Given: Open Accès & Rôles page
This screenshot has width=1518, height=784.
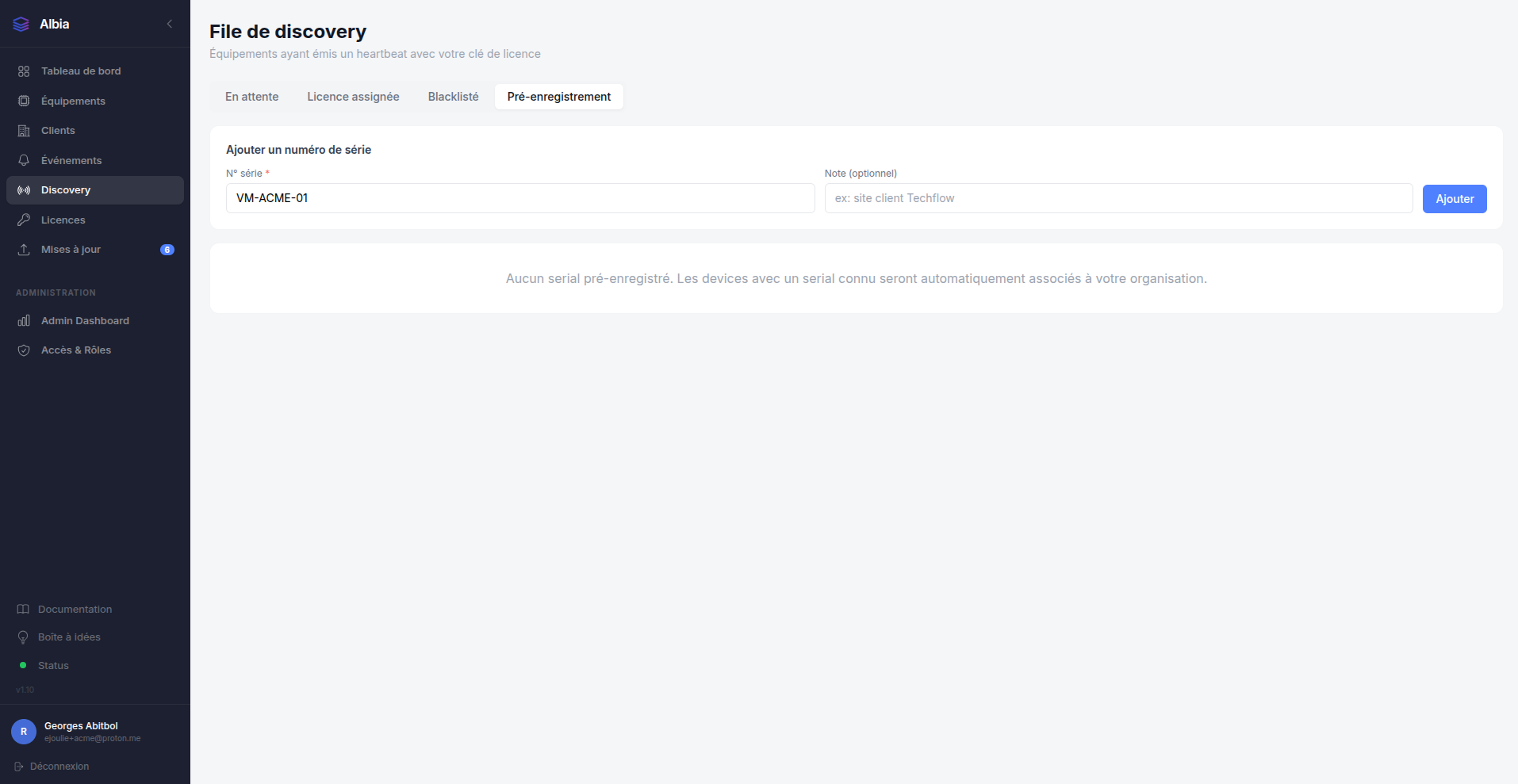Looking at the screenshot, I should [x=95, y=350].
